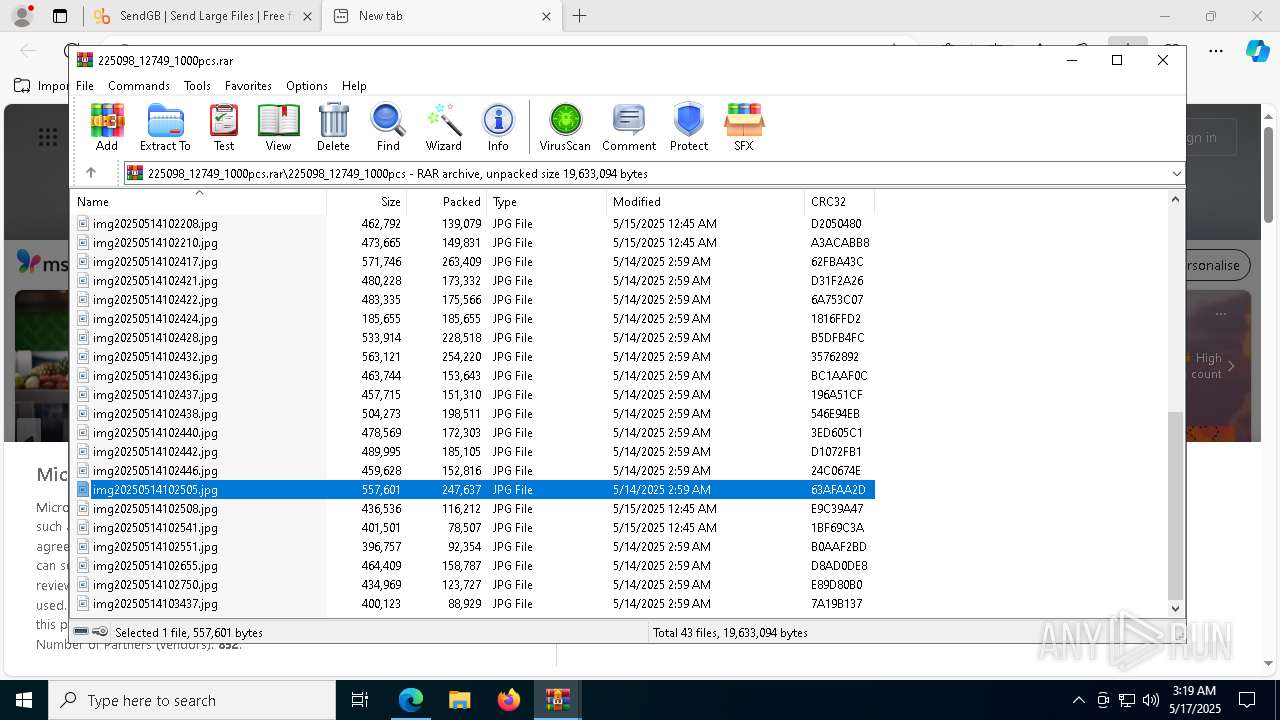Sort files by Type column
This screenshot has height=720, width=1280.
(547, 201)
